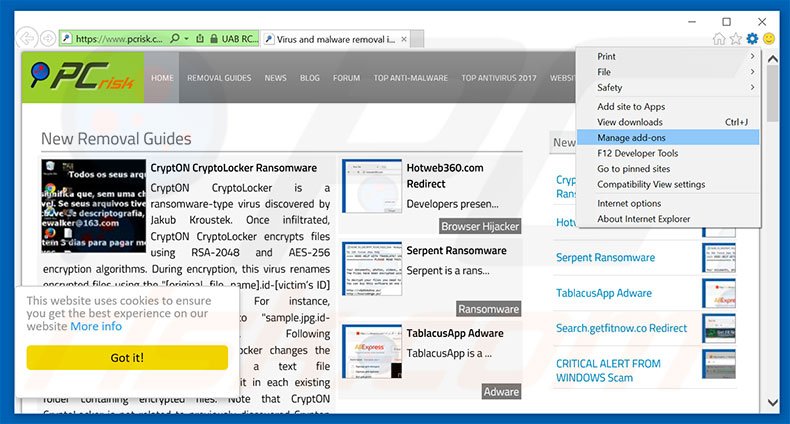790x424 pixels.
Task: Click the feedback smiley face icon
Action: click(769, 39)
